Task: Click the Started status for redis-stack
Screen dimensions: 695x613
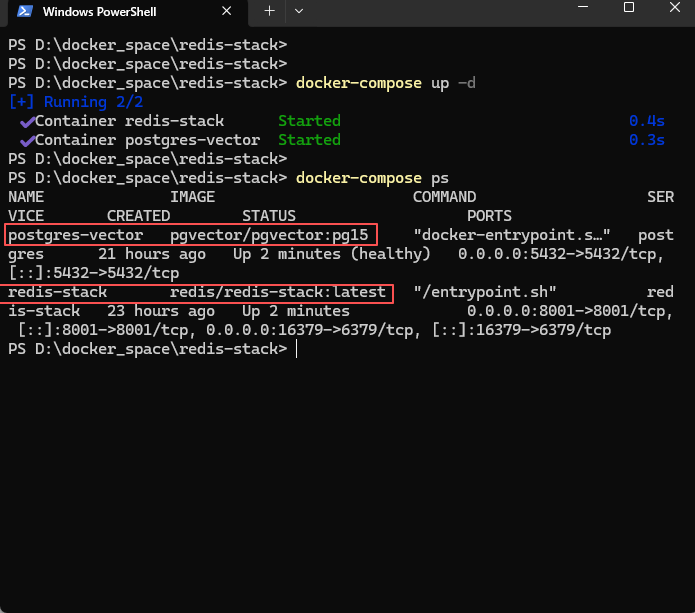Action: coord(309,121)
